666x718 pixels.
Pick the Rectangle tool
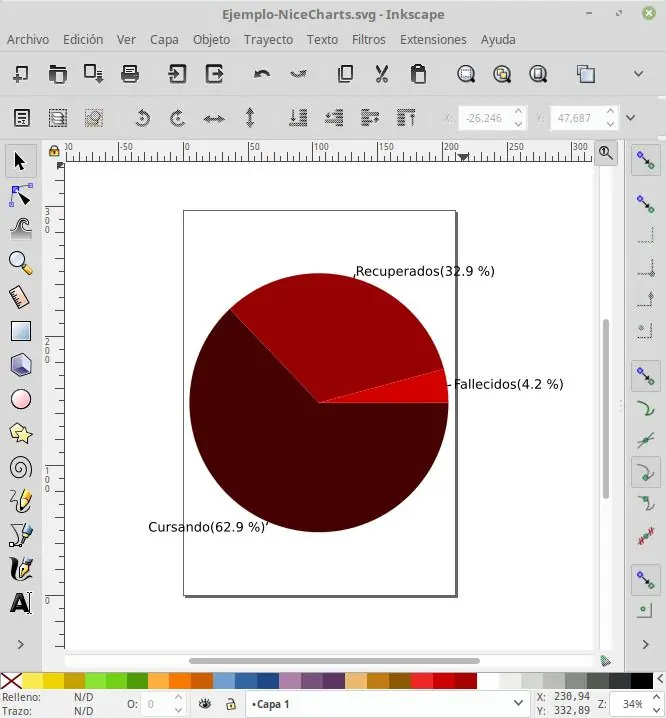21,331
